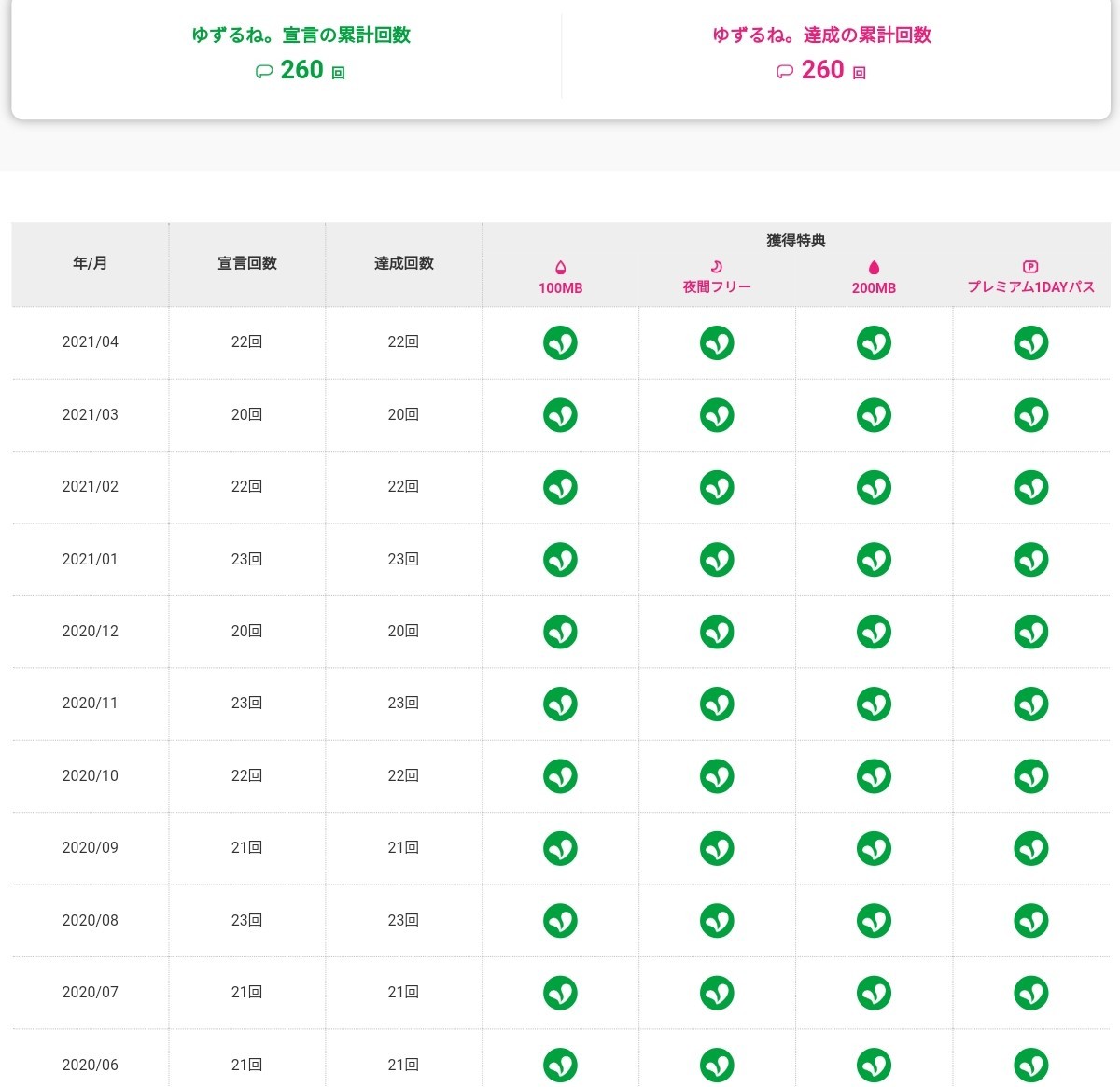Click the Premium pass badge for 2020/07
Viewport: 1120px width, 1087px height.
pyautogui.click(x=1030, y=993)
